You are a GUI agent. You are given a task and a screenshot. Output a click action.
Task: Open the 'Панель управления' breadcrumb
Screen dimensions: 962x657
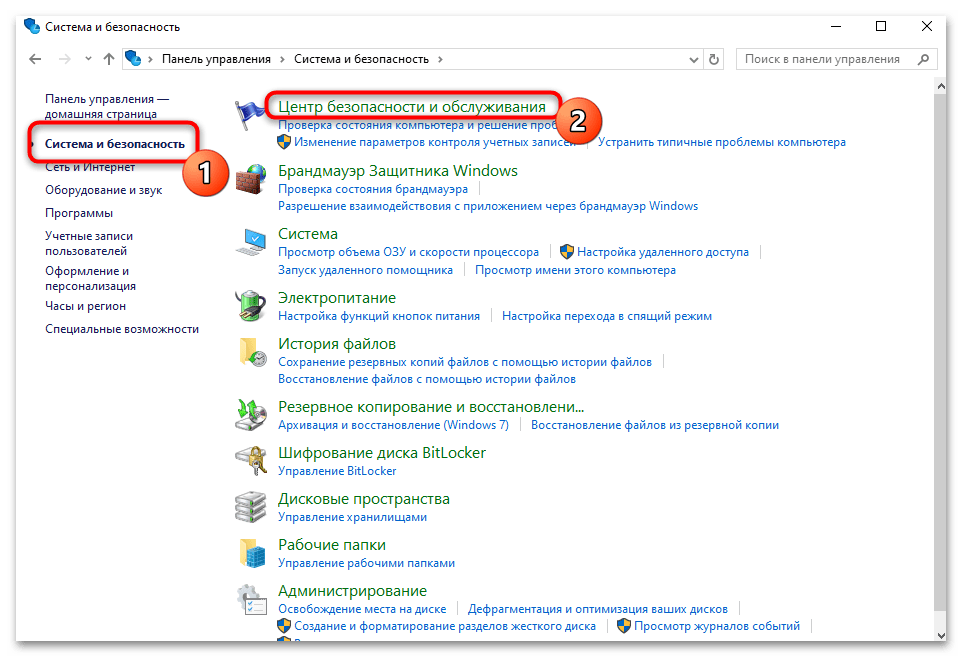(216, 59)
